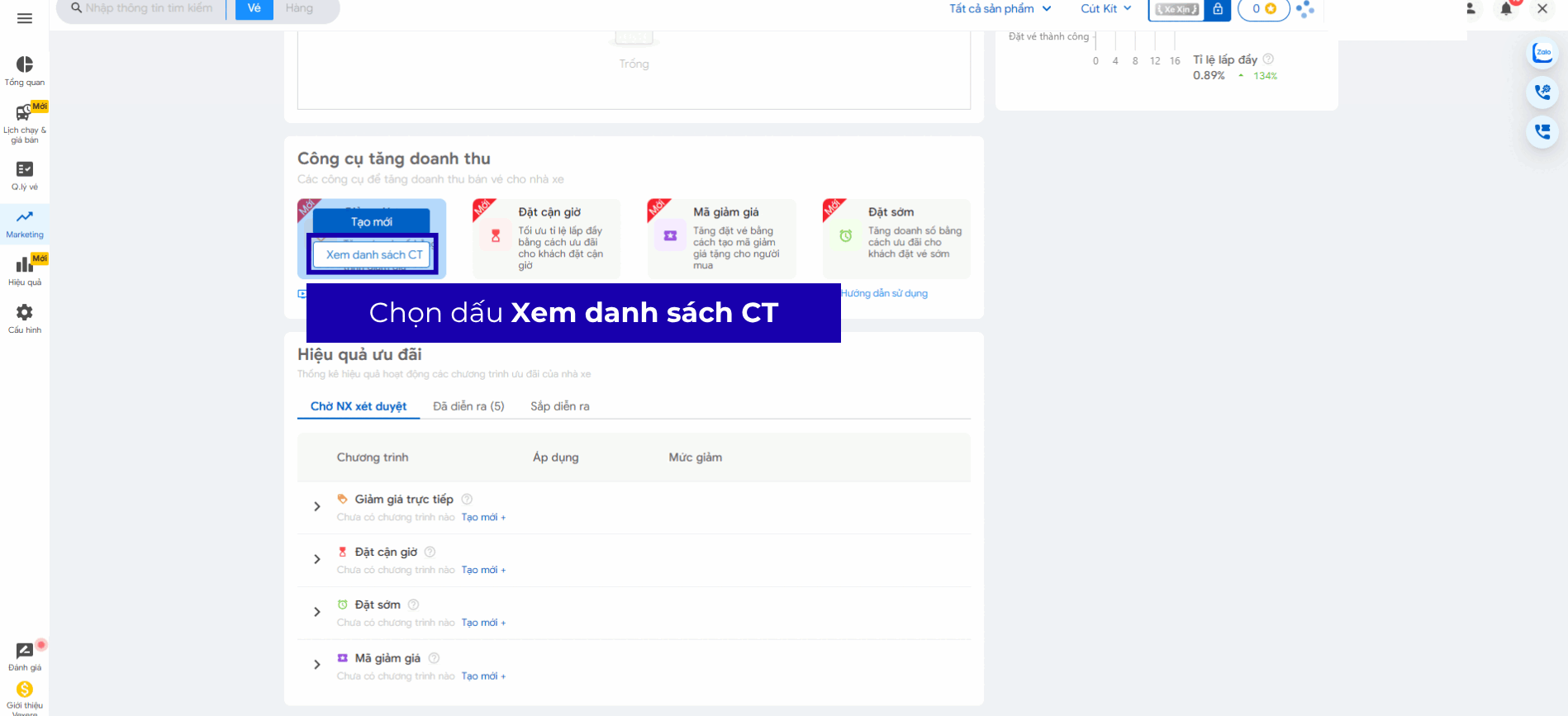
Task: Go to Q.lý vé section
Action: 25,175
